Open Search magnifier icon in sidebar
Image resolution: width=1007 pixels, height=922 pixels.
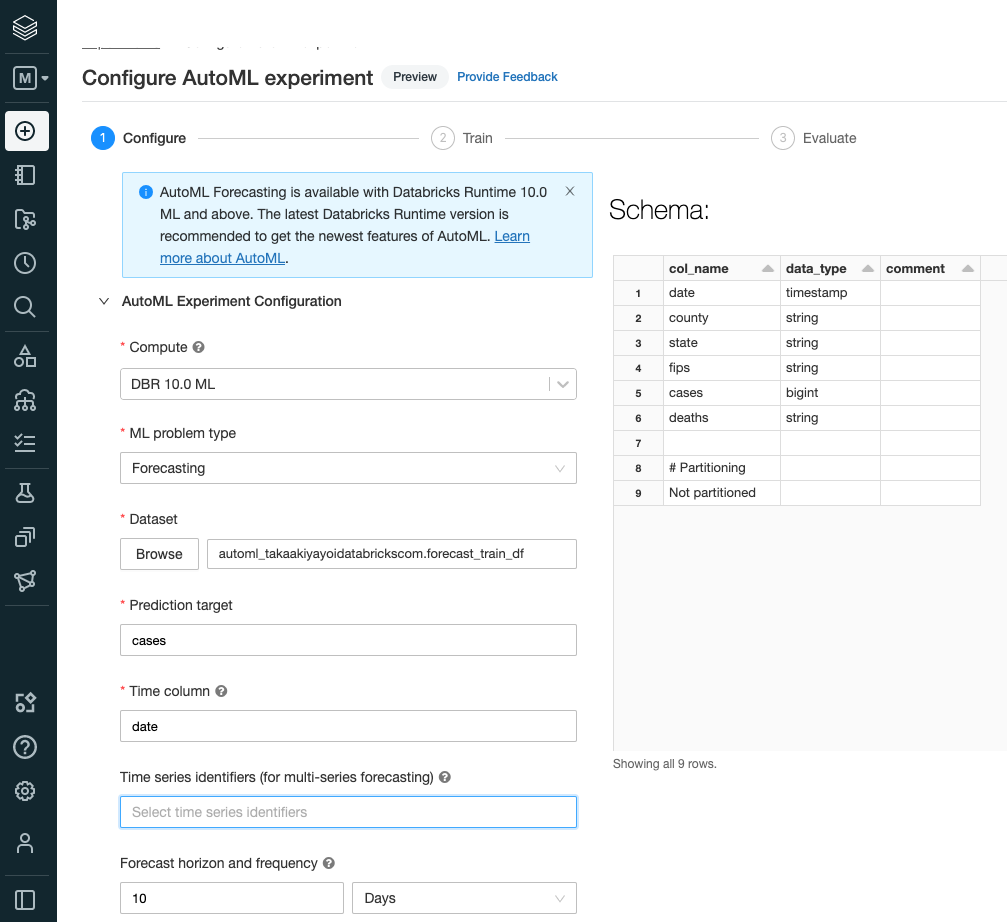tap(25, 306)
